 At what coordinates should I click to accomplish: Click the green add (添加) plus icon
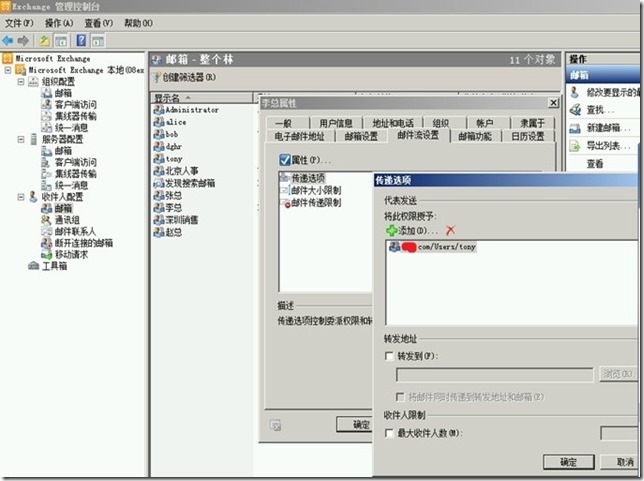tap(392, 230)
